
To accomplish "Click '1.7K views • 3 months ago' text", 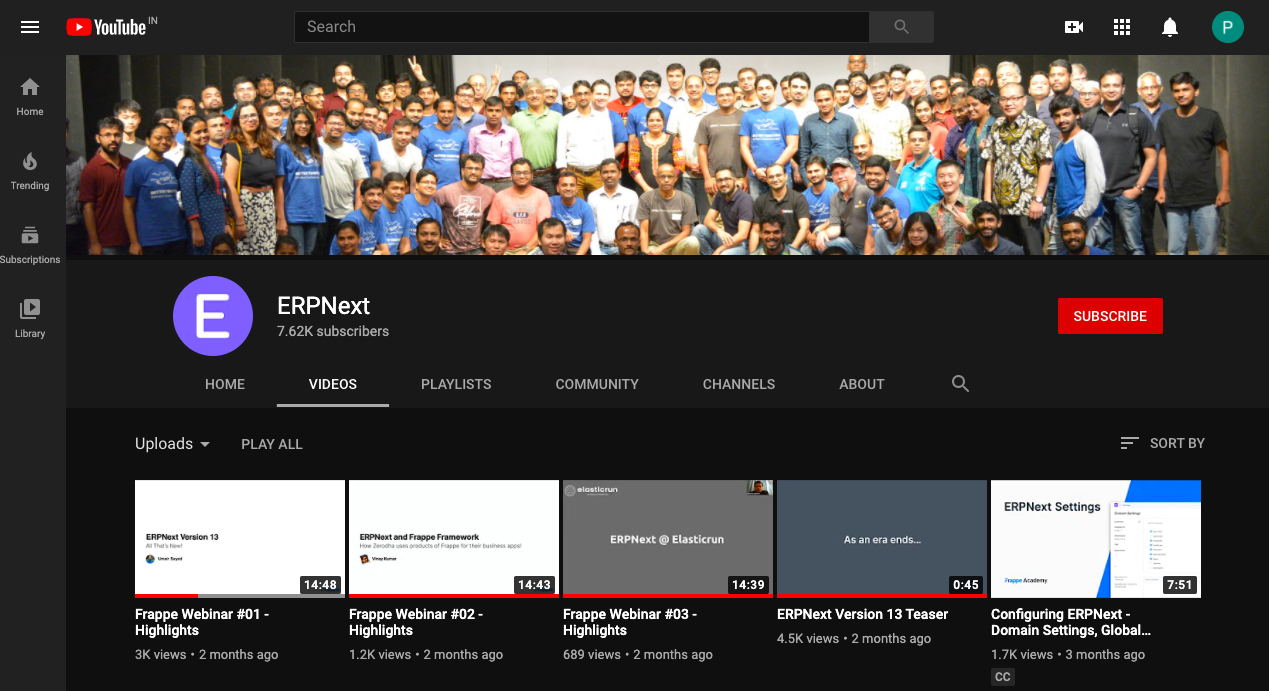I will click(1068, 655).
